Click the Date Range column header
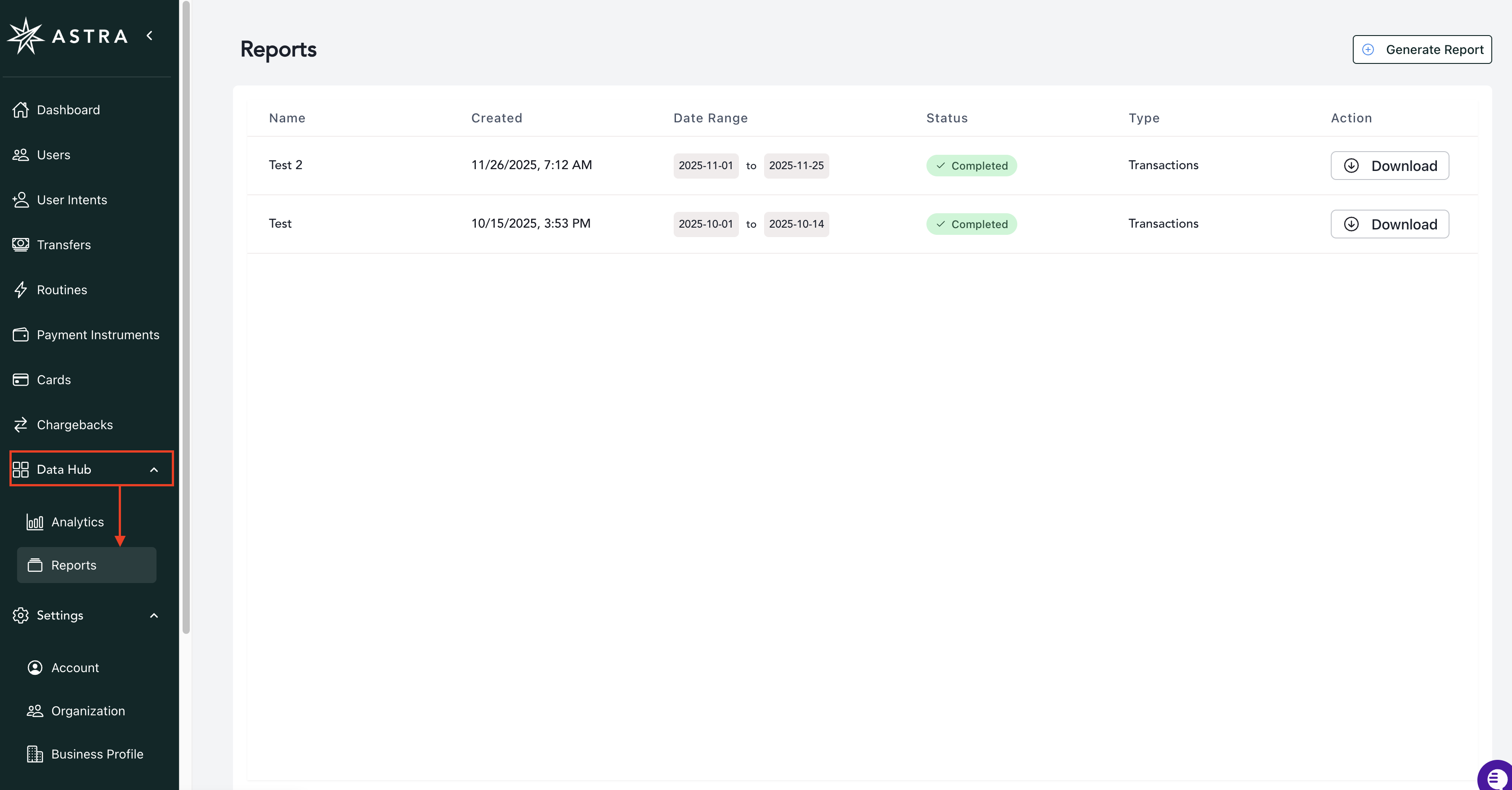Viewport: 1512px width, 790px height. pos(710,118)
